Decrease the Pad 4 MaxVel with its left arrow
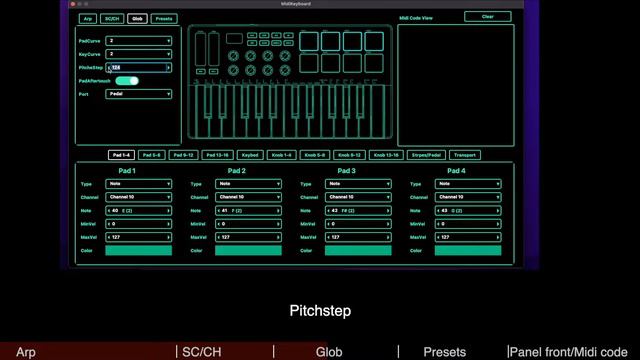The image size is (640, 360). tap(438, 237)
